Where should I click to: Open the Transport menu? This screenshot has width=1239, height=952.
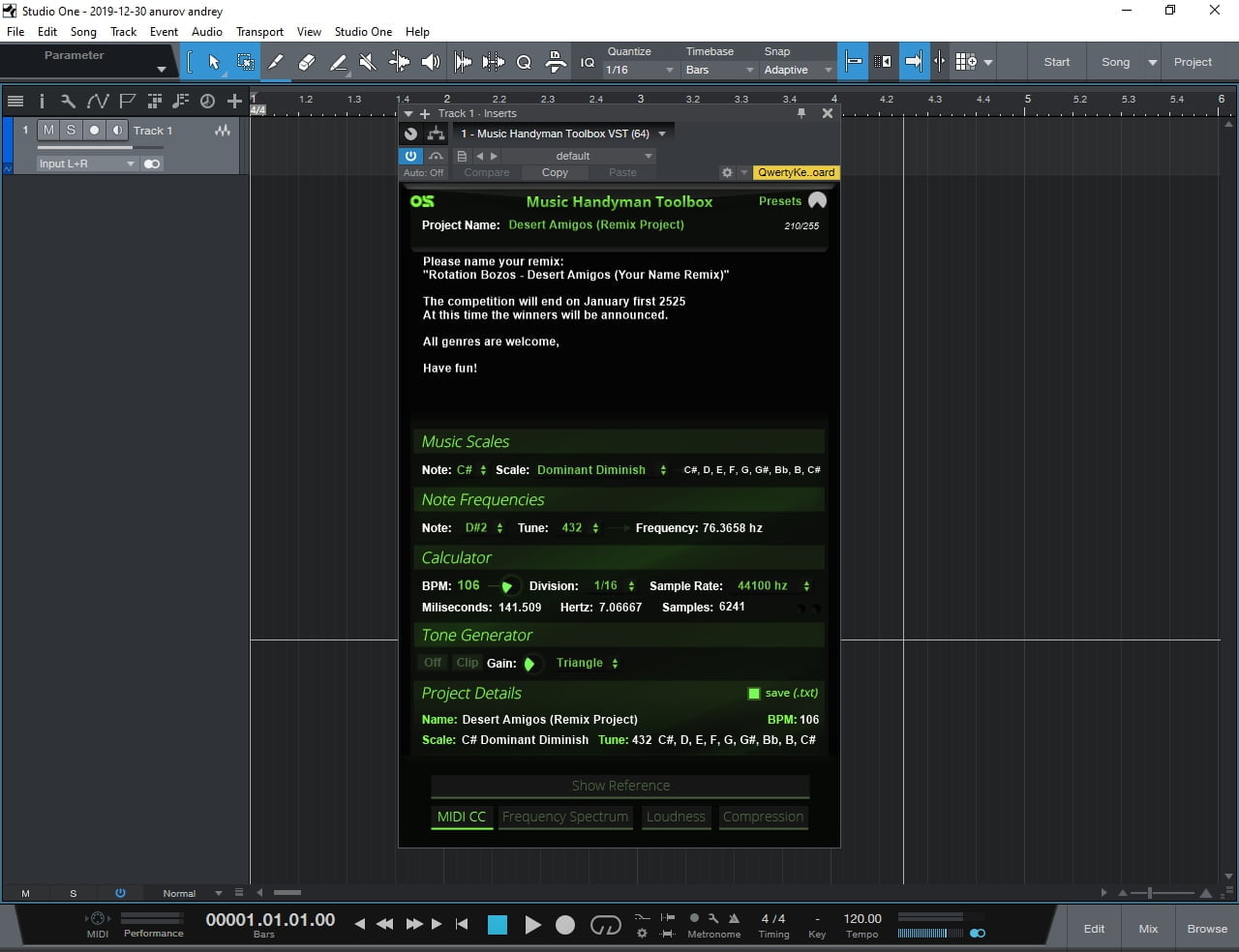coord(259,32)
